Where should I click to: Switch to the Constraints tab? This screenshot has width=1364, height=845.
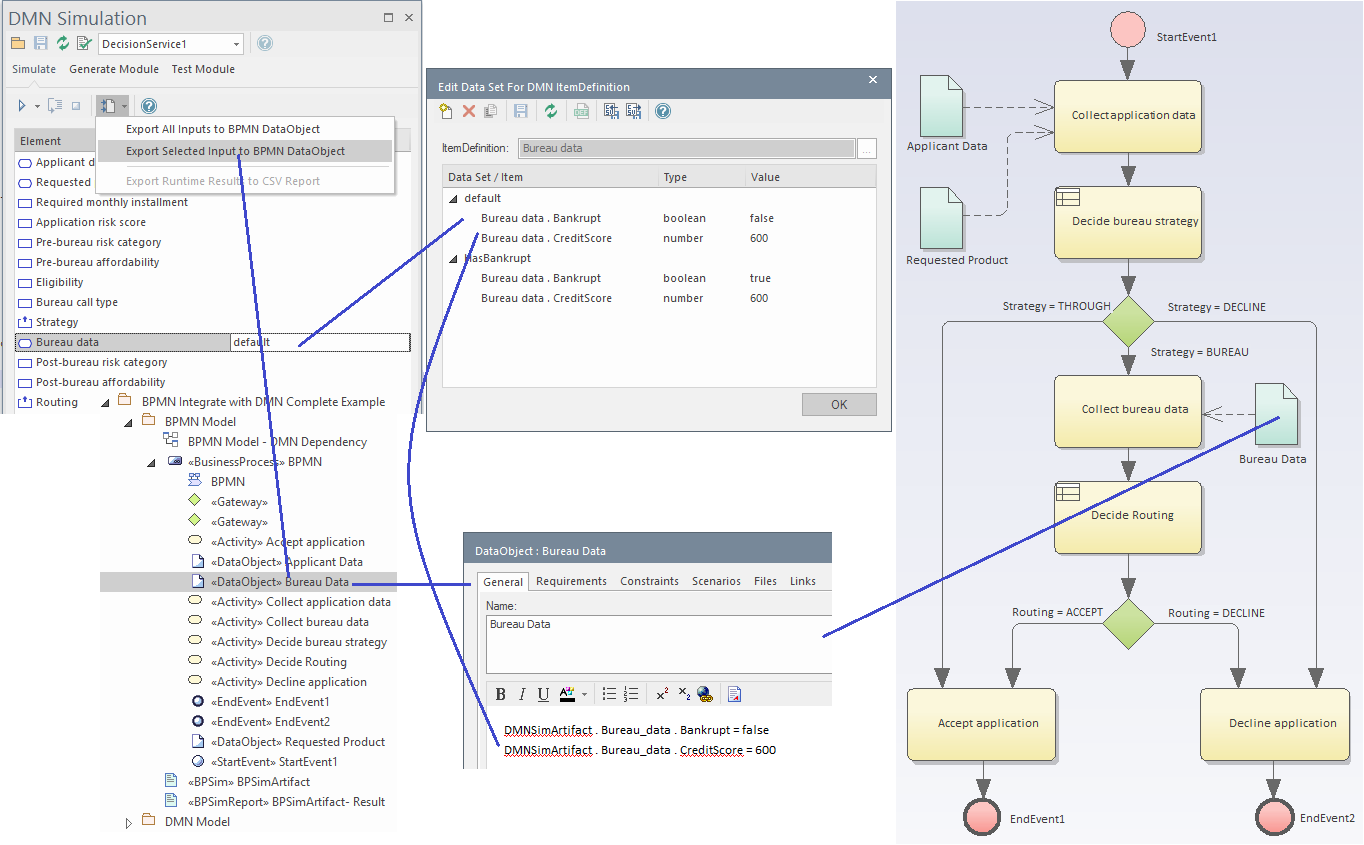point(650,580)
